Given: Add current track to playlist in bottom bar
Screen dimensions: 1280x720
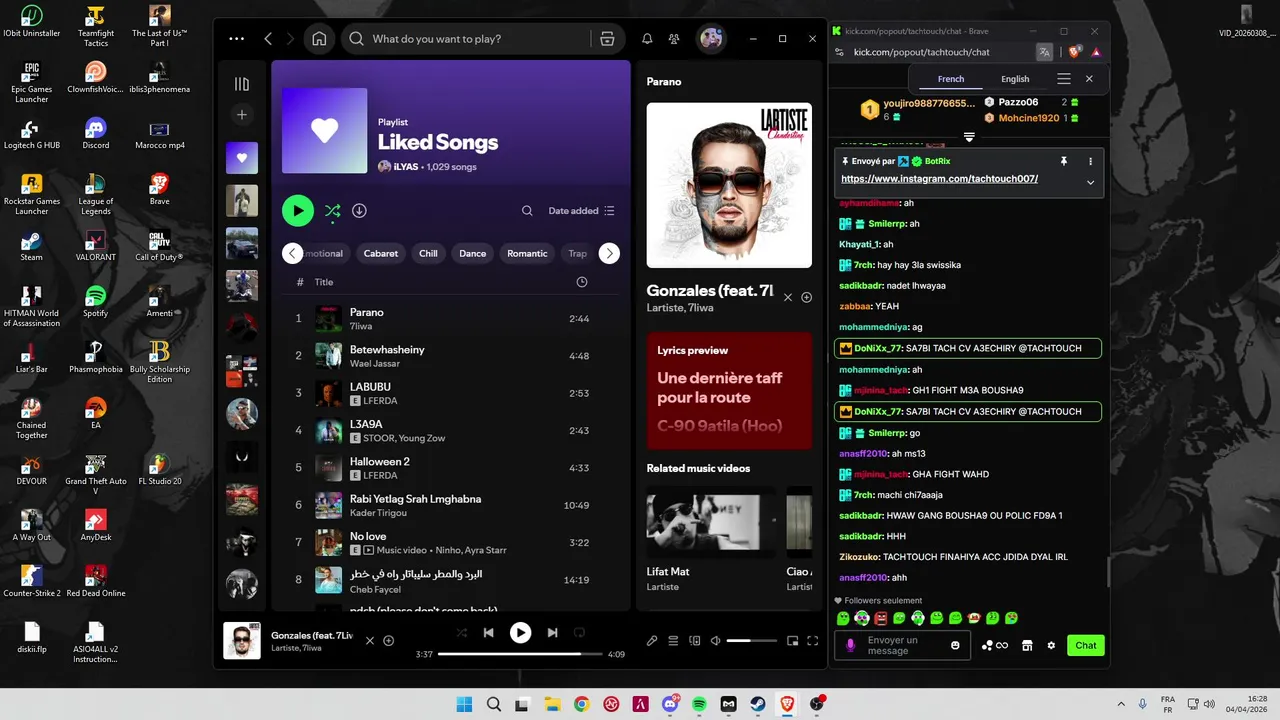Looking at the screenshot, I should tap(389, 641).
